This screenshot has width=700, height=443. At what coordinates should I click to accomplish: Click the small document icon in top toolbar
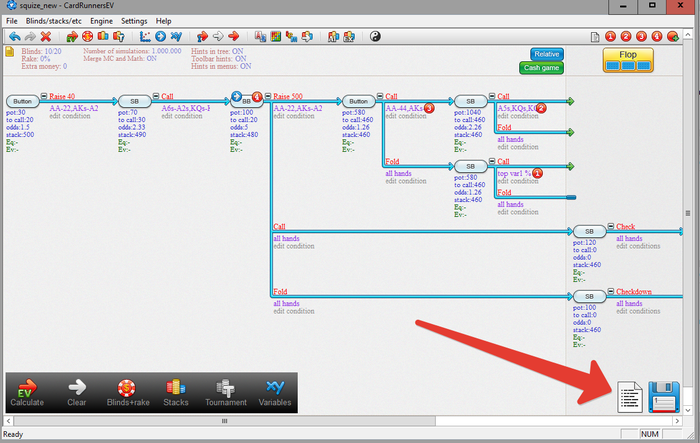pyautogui.click(x=595, y=37)
